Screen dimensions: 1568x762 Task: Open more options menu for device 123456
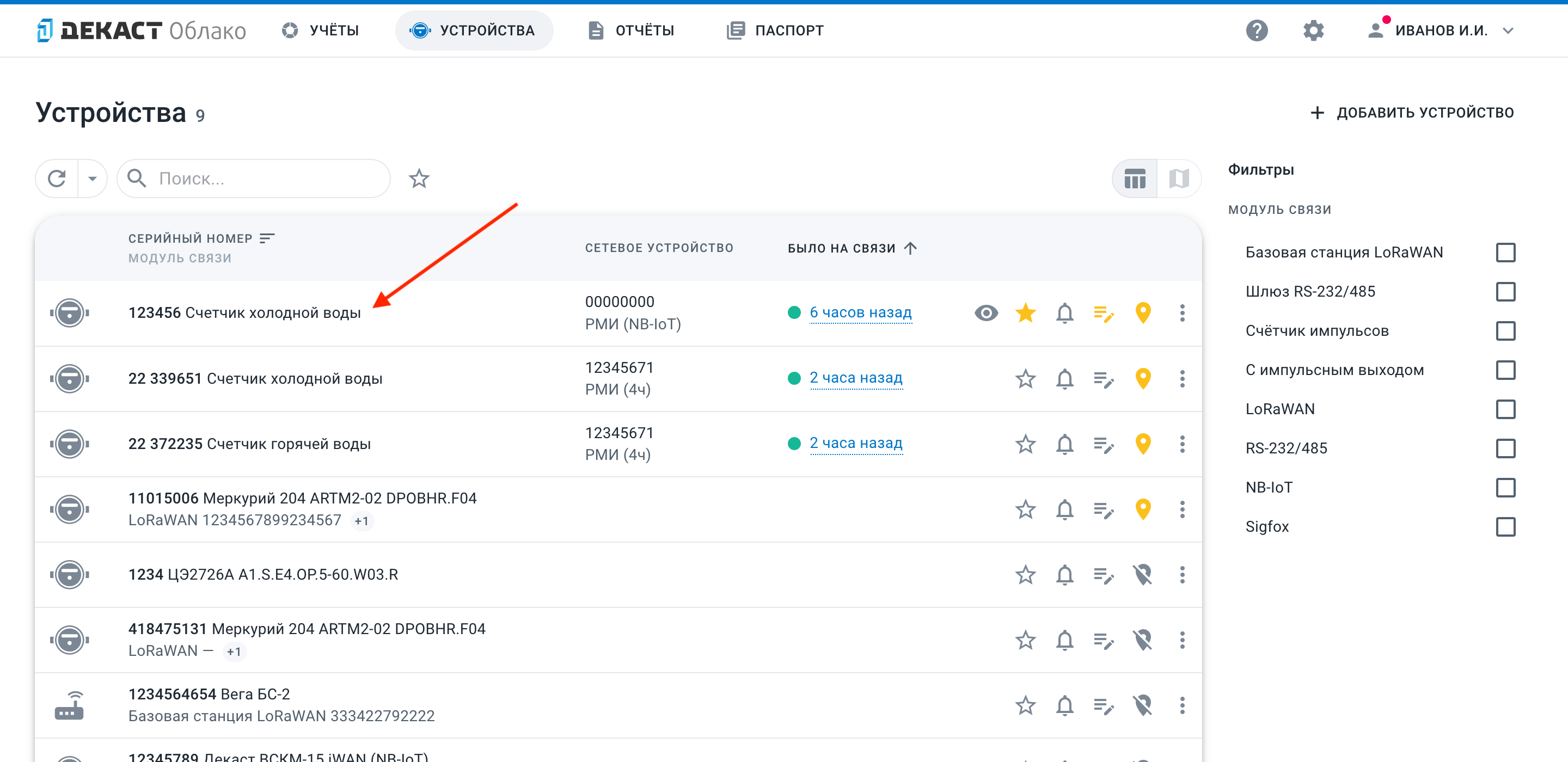click(x=1182, y=313)
